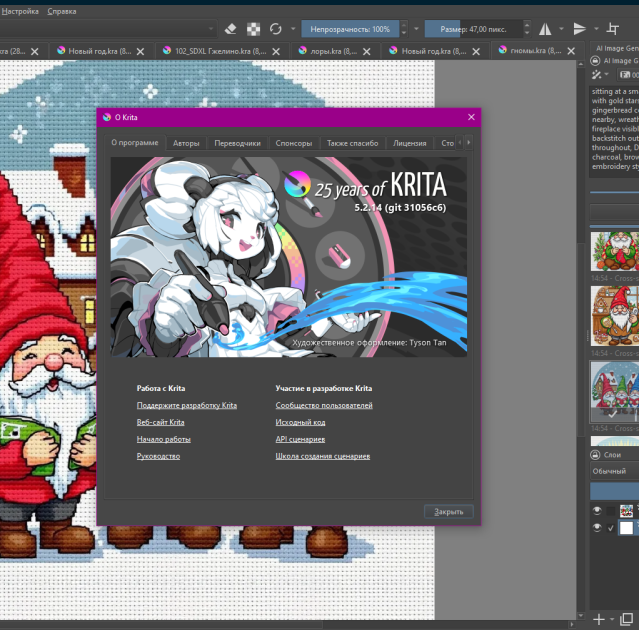This screenshot has height=630, width=639.
Task: Click the AI magic wand workspace icon
Action: (597, 75)
